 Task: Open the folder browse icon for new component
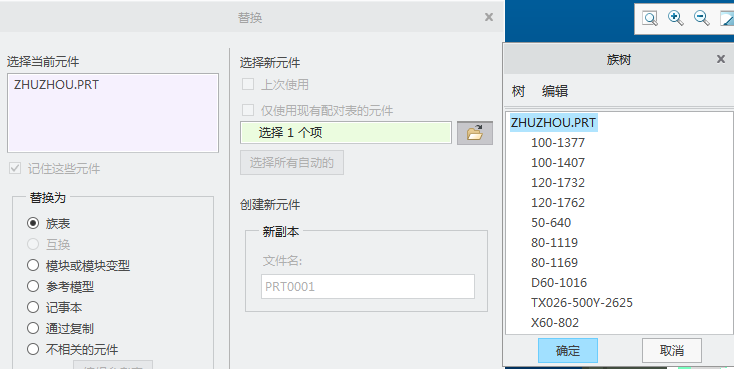pos(475,133)
